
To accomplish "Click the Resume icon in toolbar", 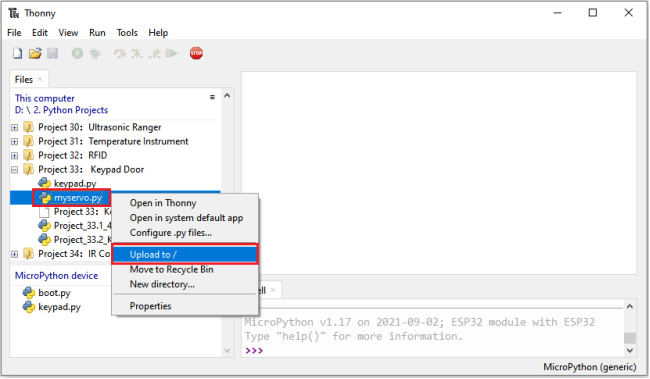I will pyautogui.click(x=172, y=53).
